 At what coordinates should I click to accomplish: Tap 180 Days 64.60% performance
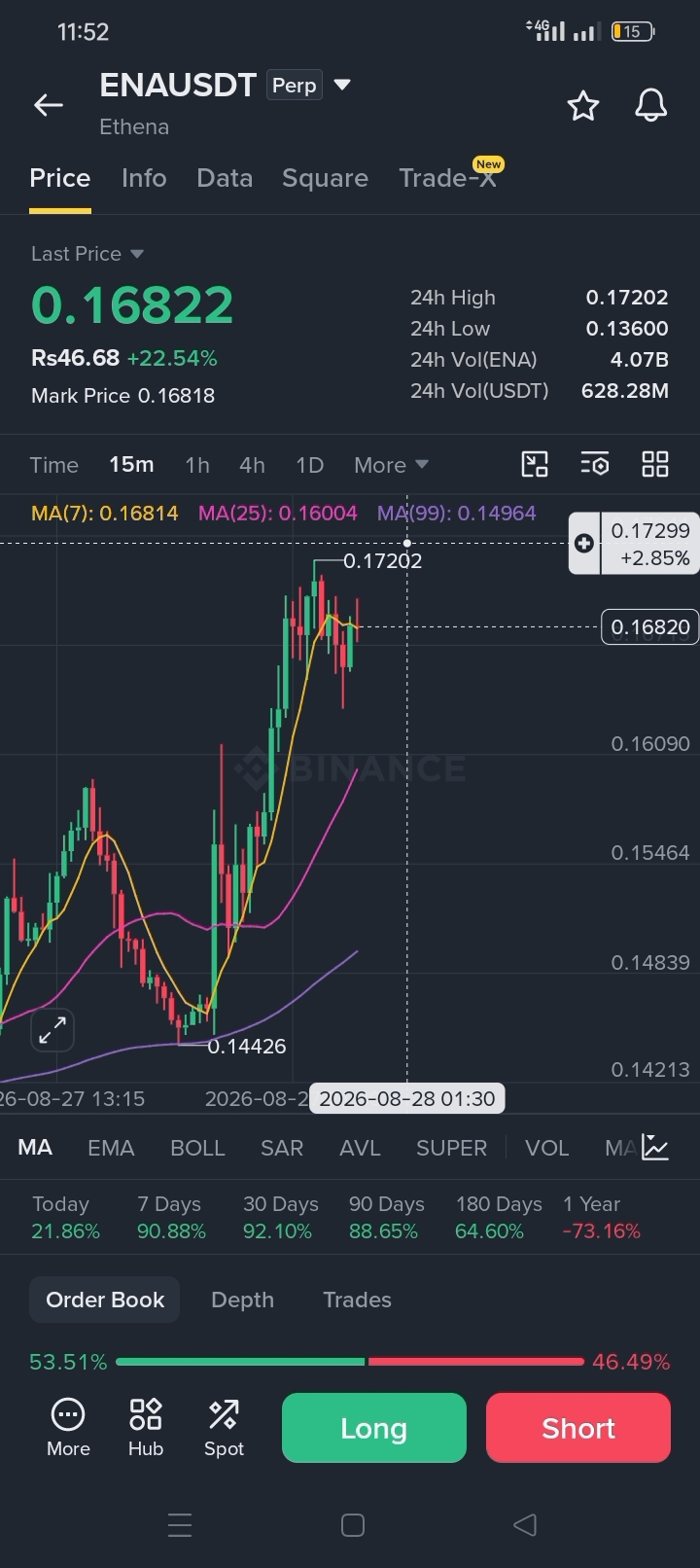click(499, 1218)
